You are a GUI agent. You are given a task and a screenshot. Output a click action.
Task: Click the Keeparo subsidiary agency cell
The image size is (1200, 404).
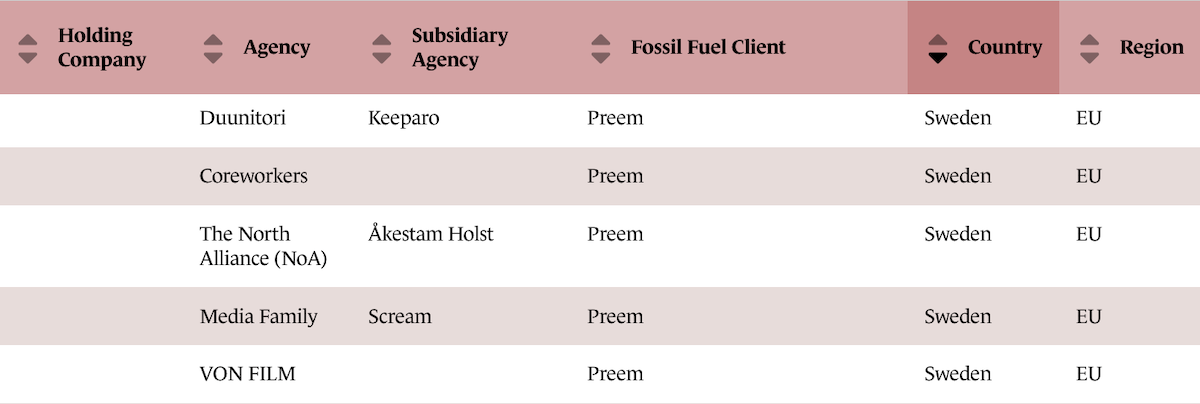click(x=403, y=118)
